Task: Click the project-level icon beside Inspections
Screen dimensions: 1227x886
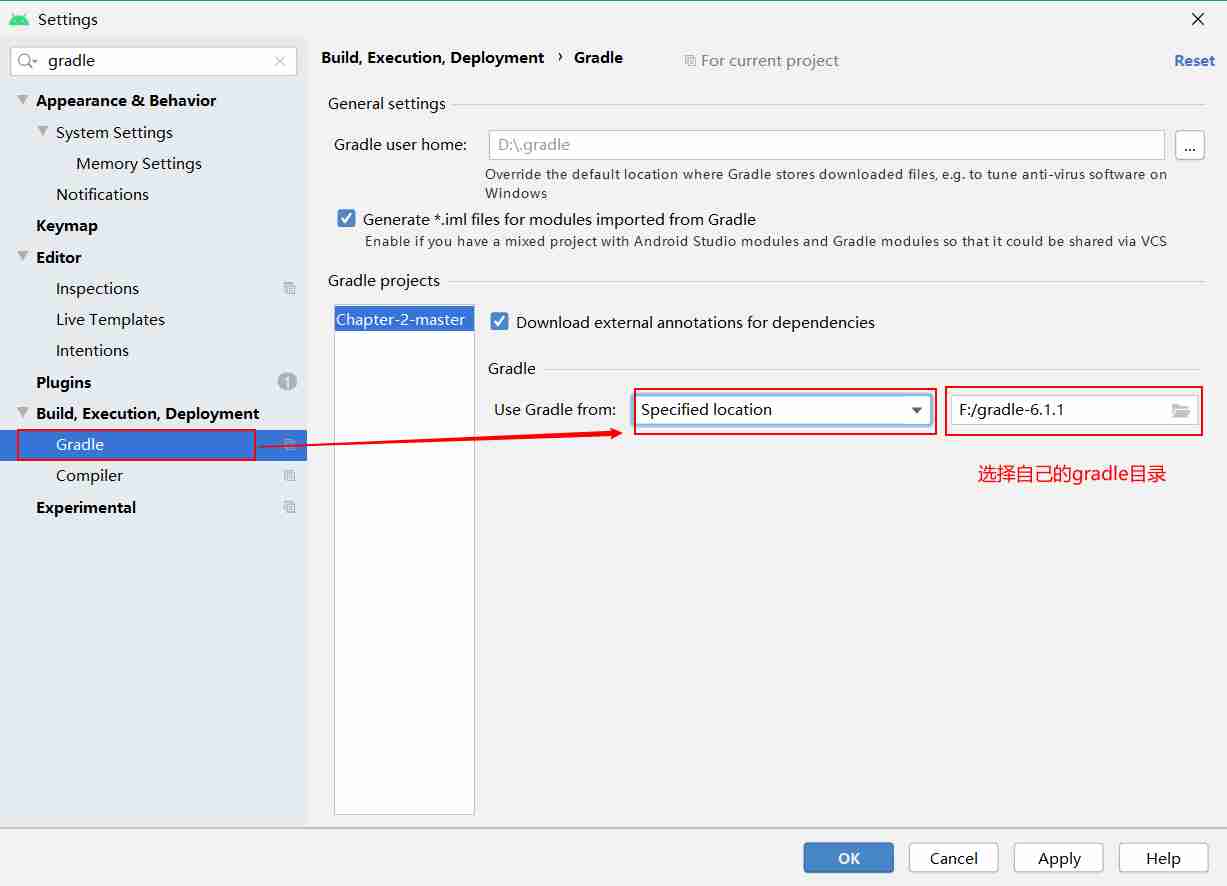Action: (x=290, y=289)
